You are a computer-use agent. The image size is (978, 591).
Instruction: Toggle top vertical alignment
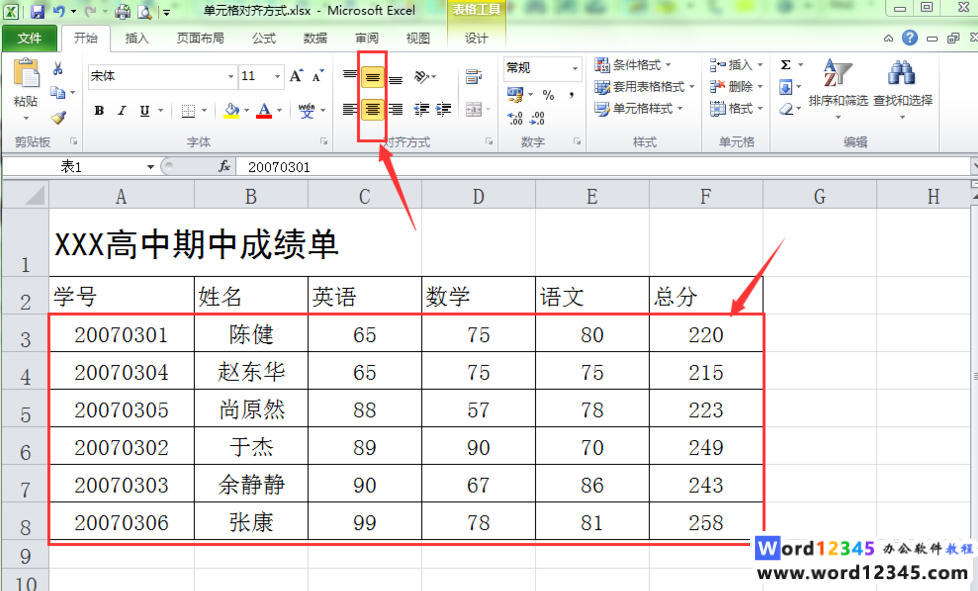(350, 76)
